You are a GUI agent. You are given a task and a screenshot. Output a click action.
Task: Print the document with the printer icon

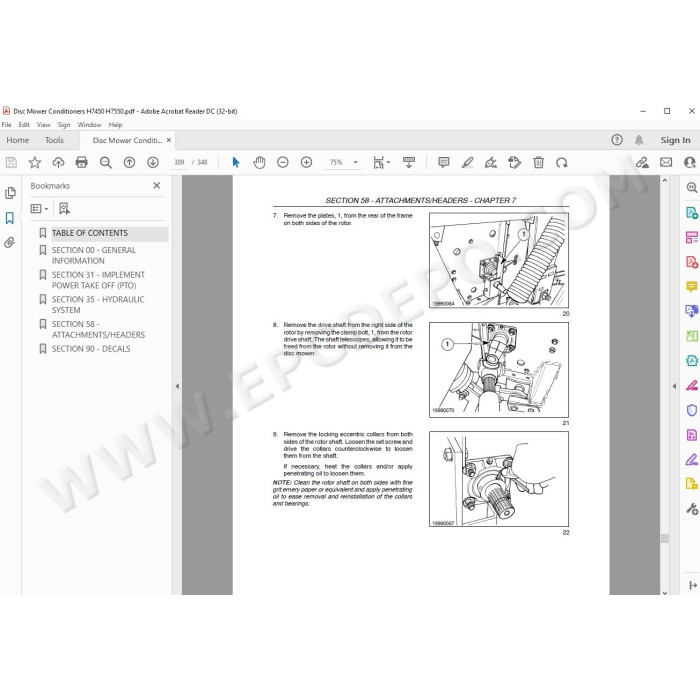82,162
